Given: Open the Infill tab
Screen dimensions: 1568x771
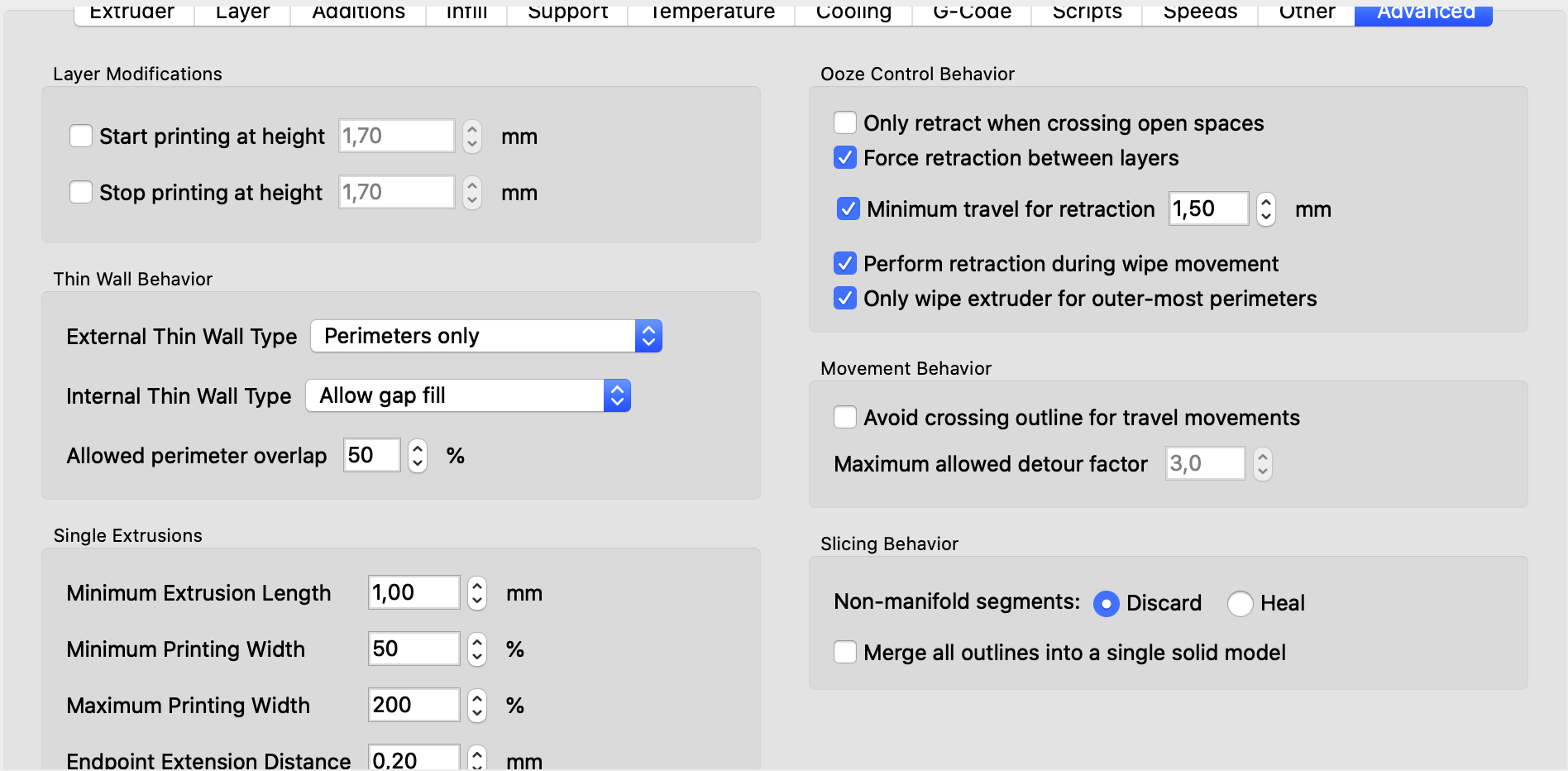Looking at the screenshot, I should click(x=466, y=13).
